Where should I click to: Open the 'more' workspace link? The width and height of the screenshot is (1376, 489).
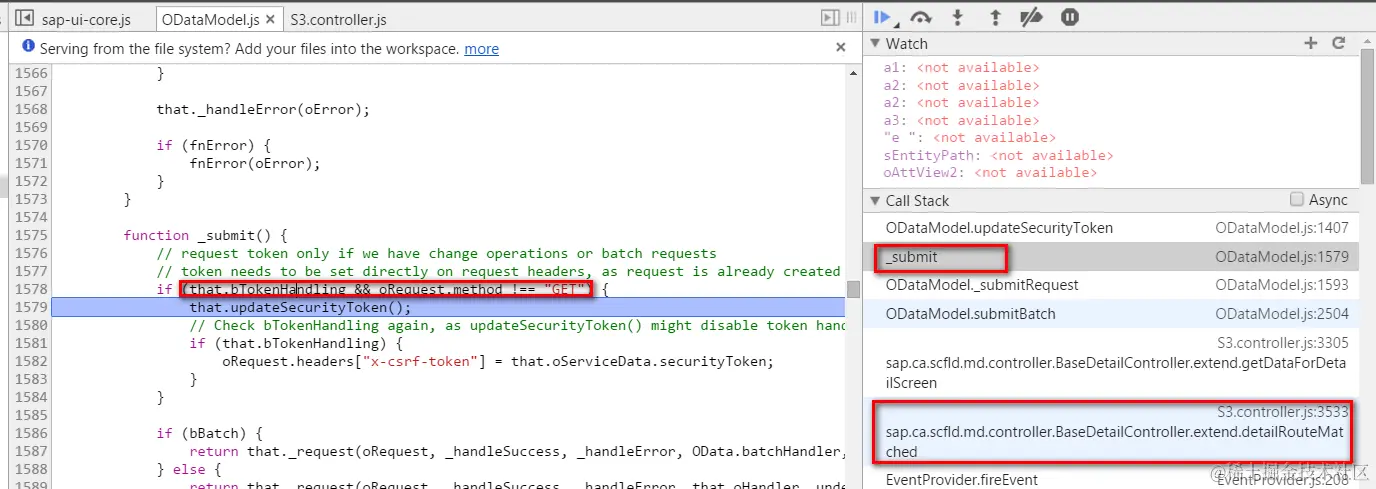tap(481, 48)
